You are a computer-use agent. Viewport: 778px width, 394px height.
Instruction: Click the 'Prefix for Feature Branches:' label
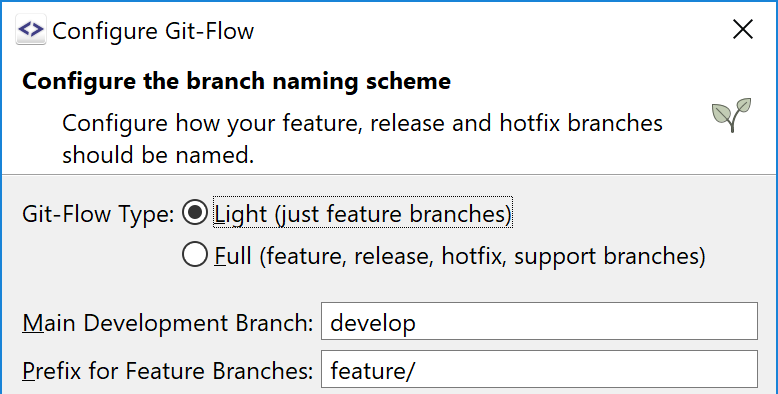coord(168,371)
